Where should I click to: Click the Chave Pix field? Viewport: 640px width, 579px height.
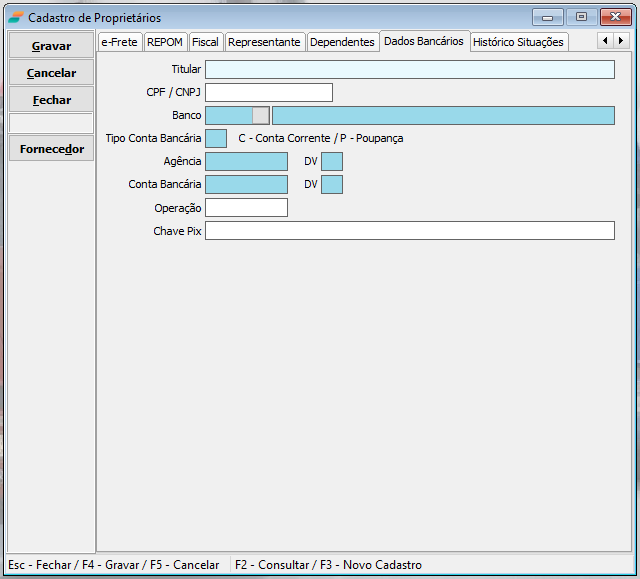point(409,231)
